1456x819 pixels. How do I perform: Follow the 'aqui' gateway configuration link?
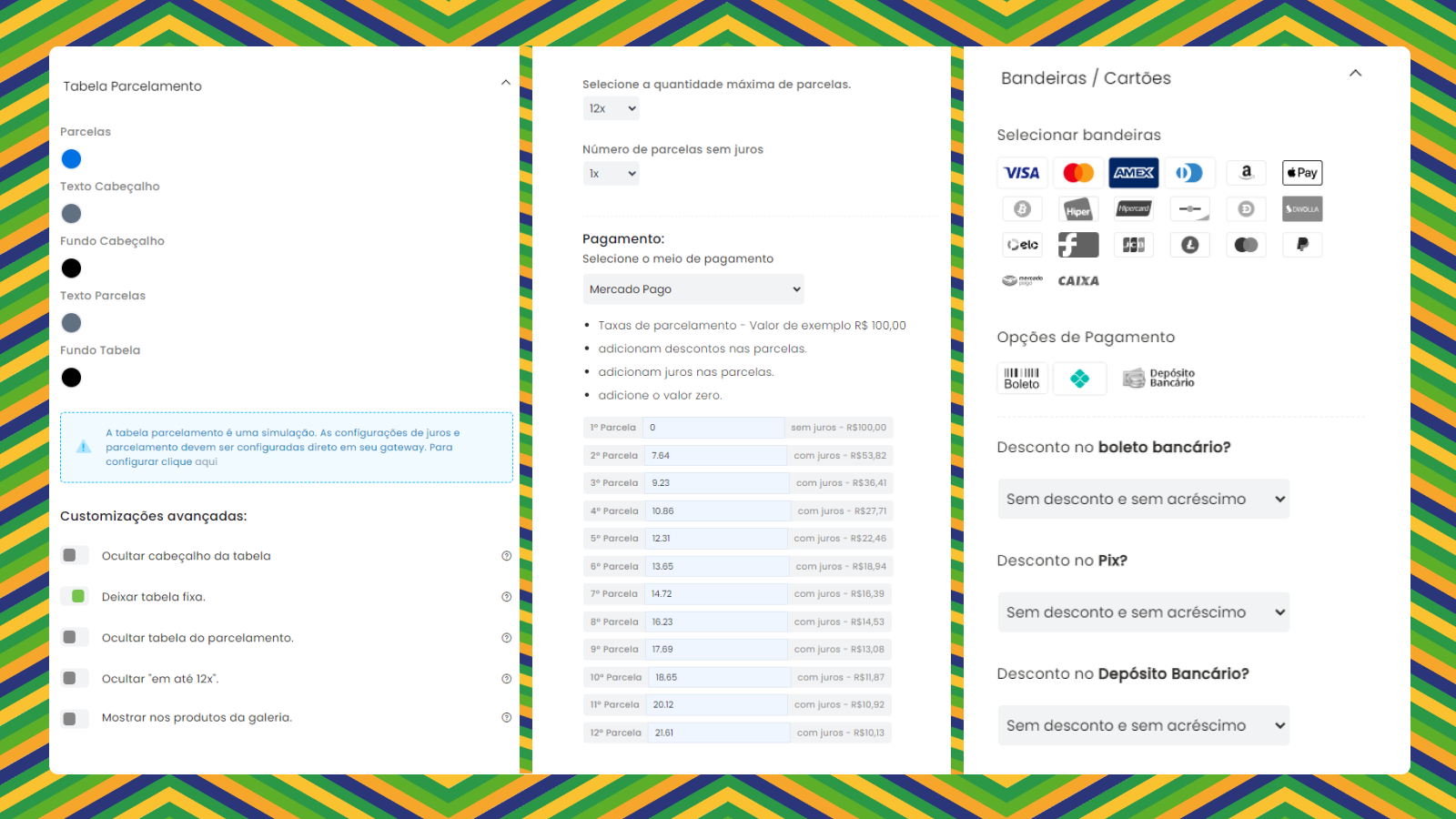pos(207,461)
